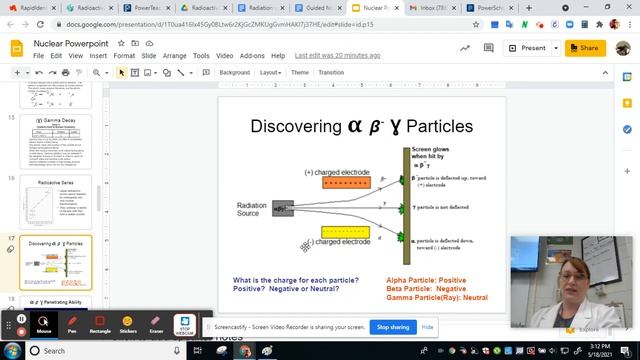Open the Screencastify Stickers tool
Image resolution: width=640 pixels, height=360 pixels.
(x=128, y=324)
